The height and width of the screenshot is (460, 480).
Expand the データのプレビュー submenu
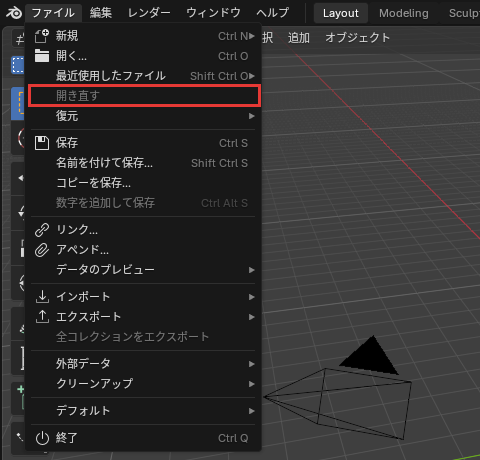pyautogui.click(x=143, y=270)
